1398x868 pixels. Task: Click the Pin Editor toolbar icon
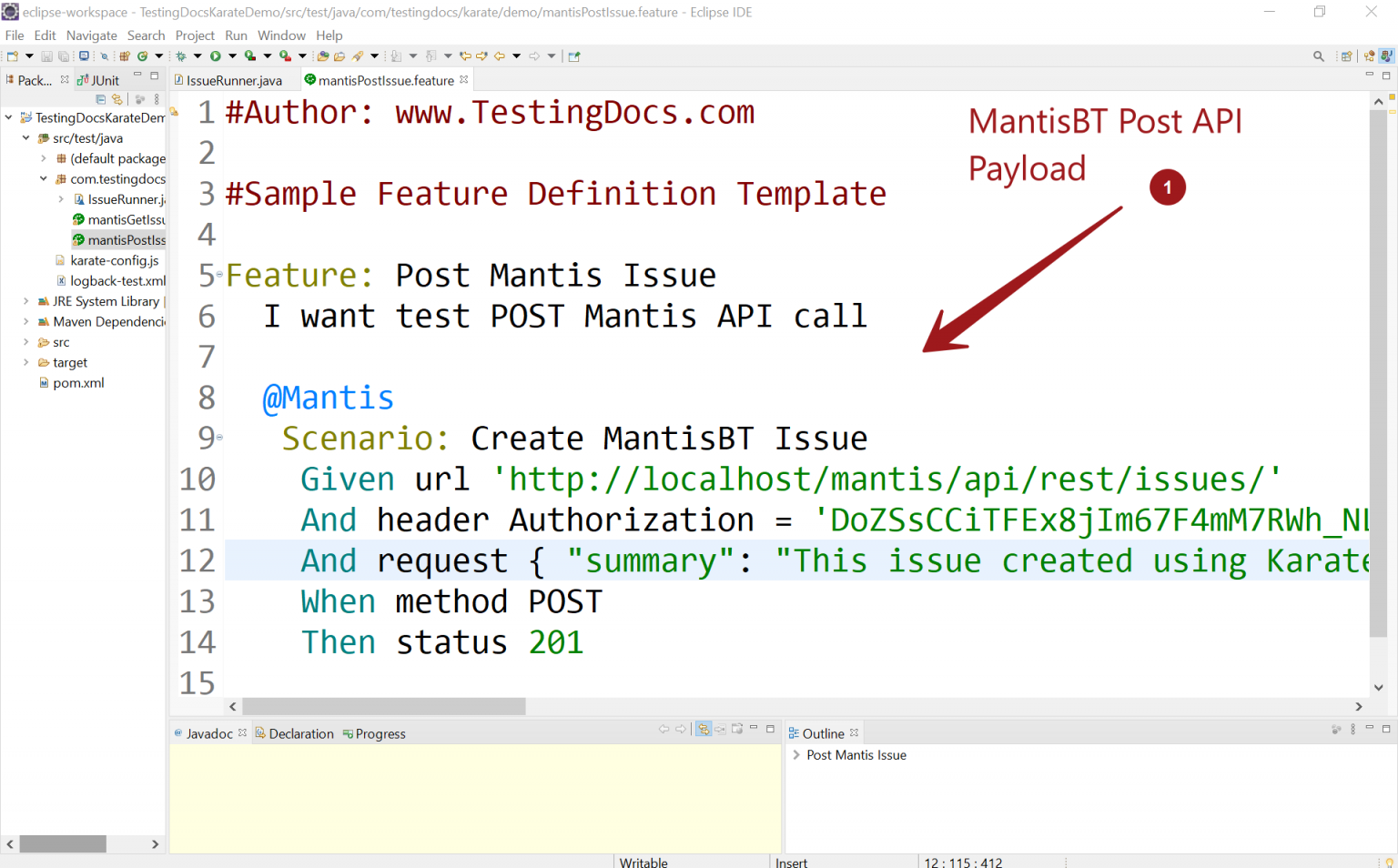(x=574, y=56)
